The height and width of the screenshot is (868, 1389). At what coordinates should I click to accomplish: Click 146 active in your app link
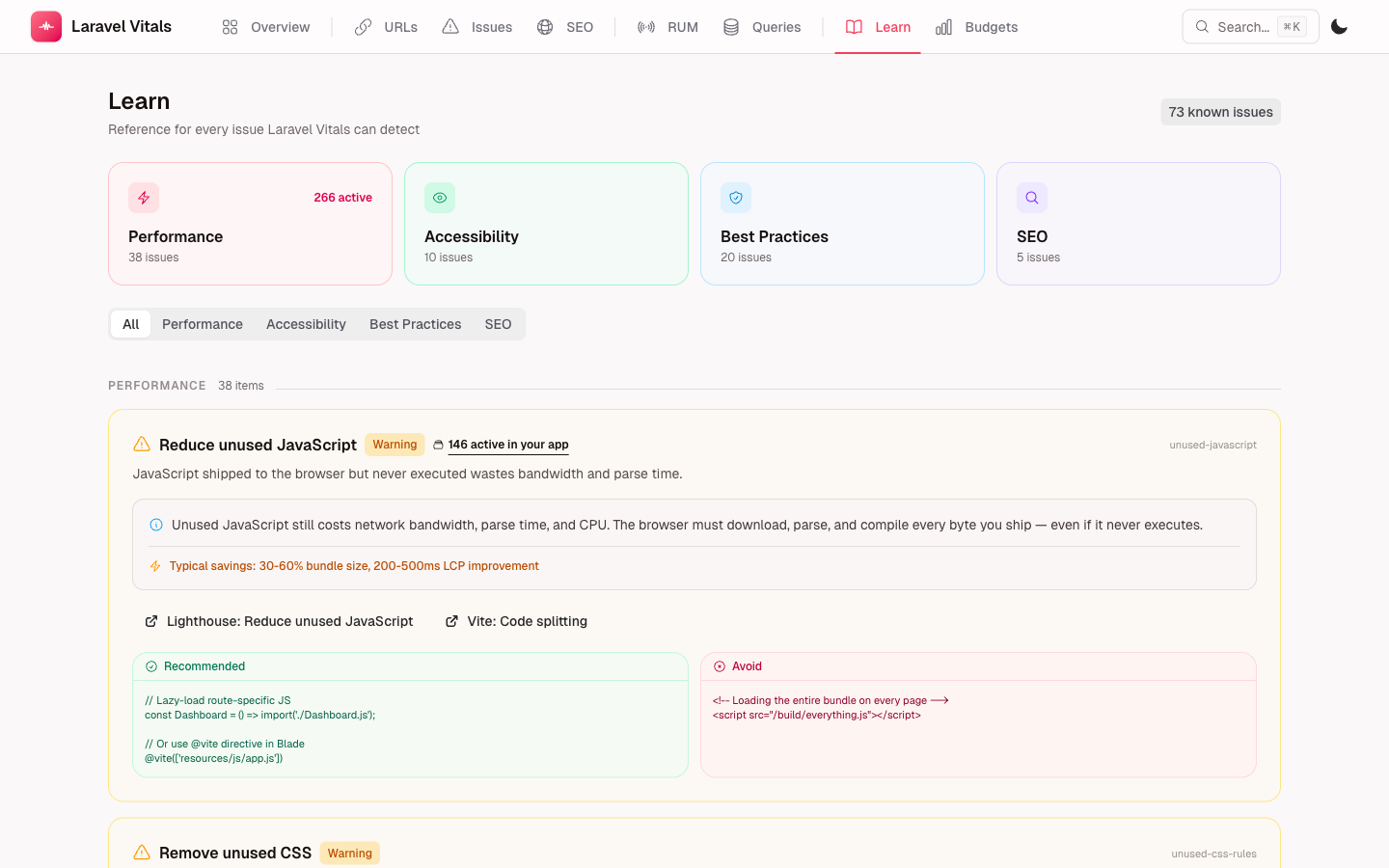pyautogui.click(x=508, y=445)
